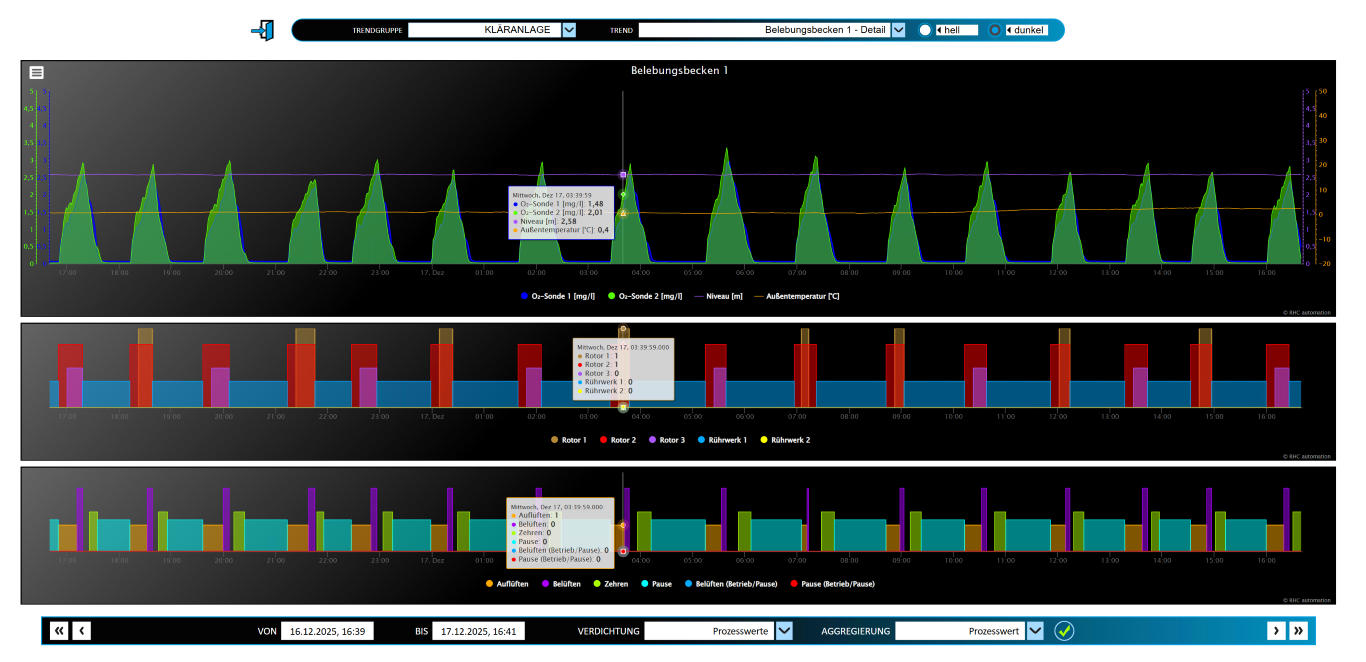Open the Aggregierung dropdown arrow
1366x662 pixels.
pyautogui.click(x=1035, y=631)
